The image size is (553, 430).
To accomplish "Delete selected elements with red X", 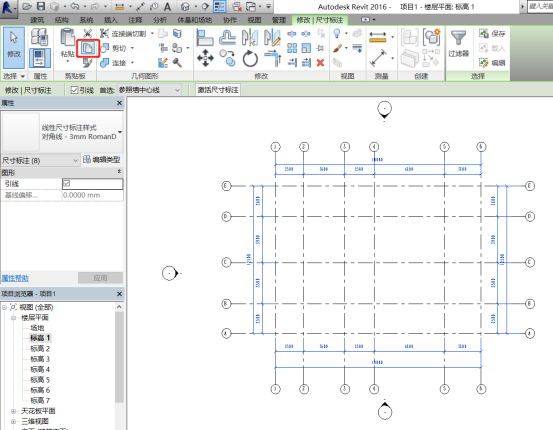I will (x=320, y=63).
